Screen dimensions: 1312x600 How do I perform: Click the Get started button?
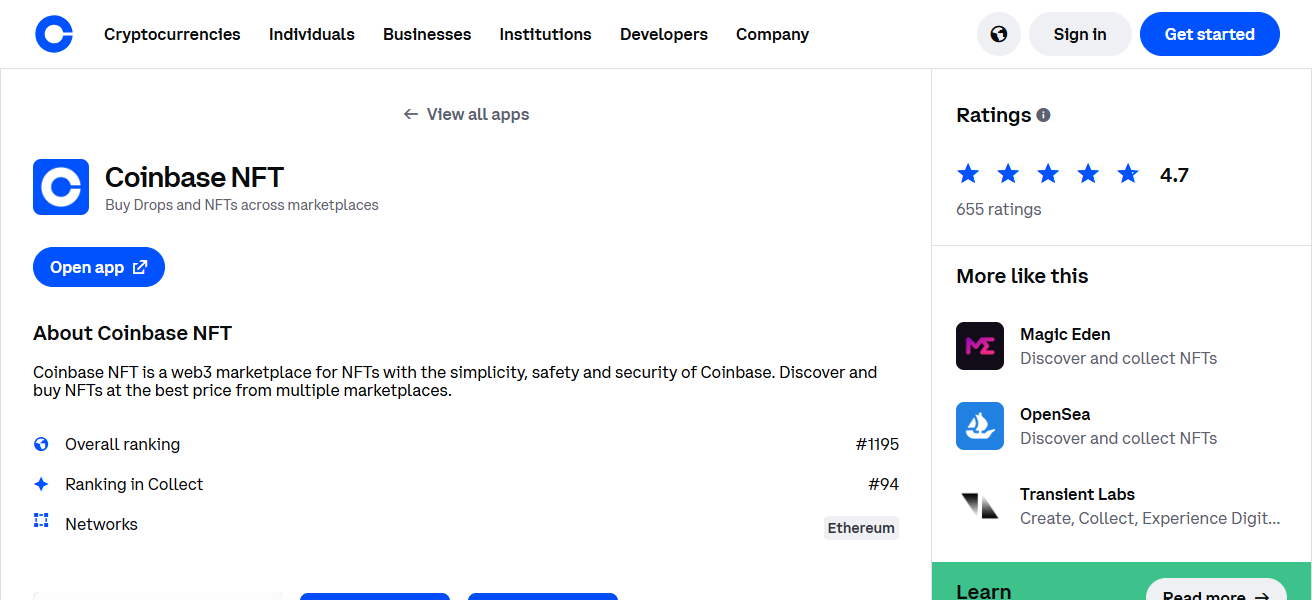point(1209,33)
